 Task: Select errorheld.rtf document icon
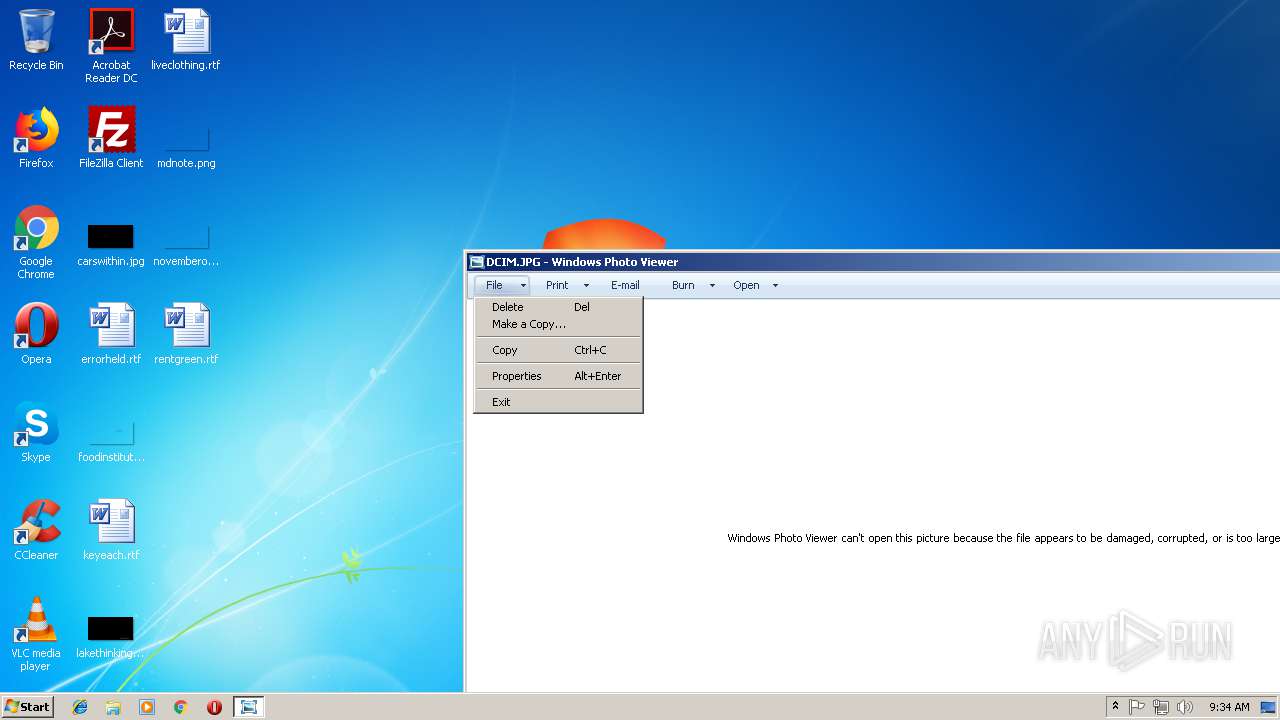point(111,334)
